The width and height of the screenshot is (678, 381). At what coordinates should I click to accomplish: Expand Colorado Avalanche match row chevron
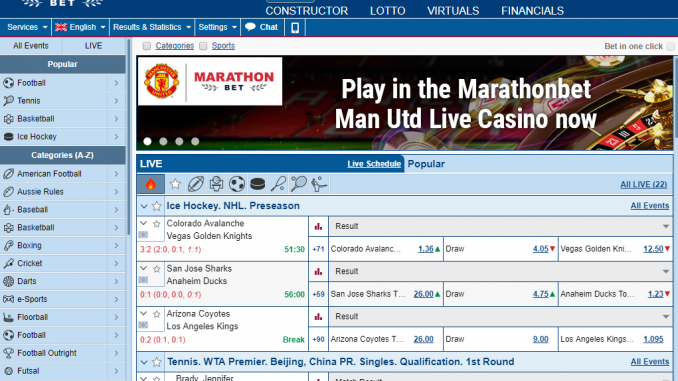pyautogui.click(x=144, y=224)
